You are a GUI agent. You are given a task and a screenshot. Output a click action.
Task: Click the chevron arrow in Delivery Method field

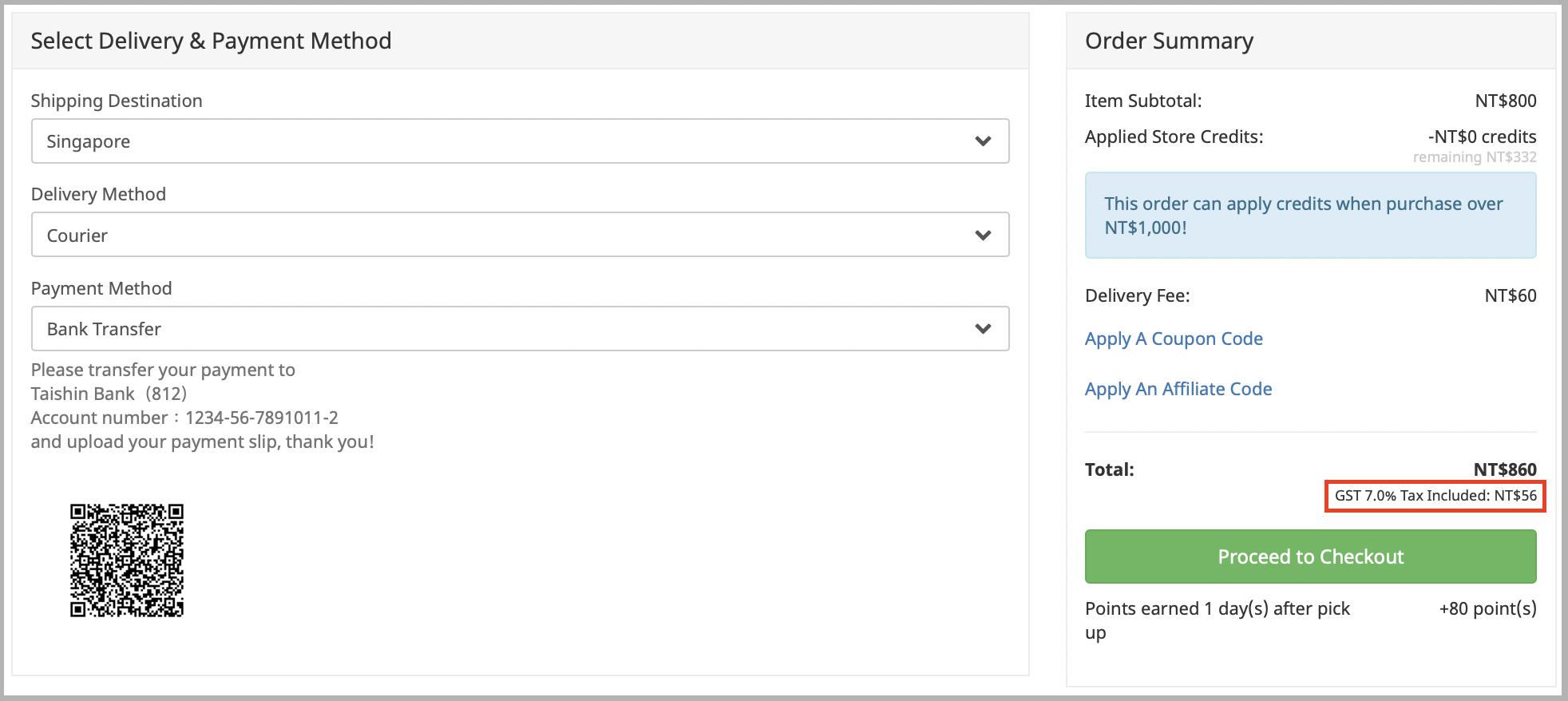click(x=983, y=236)
